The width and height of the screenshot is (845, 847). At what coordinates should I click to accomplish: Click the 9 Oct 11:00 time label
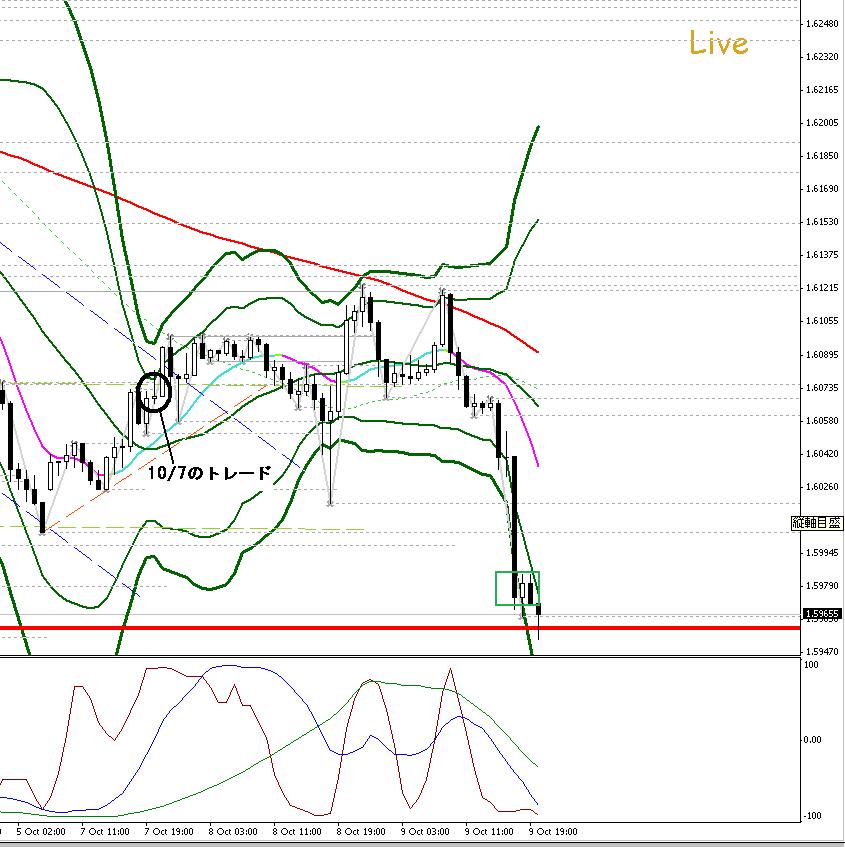click(x=489, y=831)
